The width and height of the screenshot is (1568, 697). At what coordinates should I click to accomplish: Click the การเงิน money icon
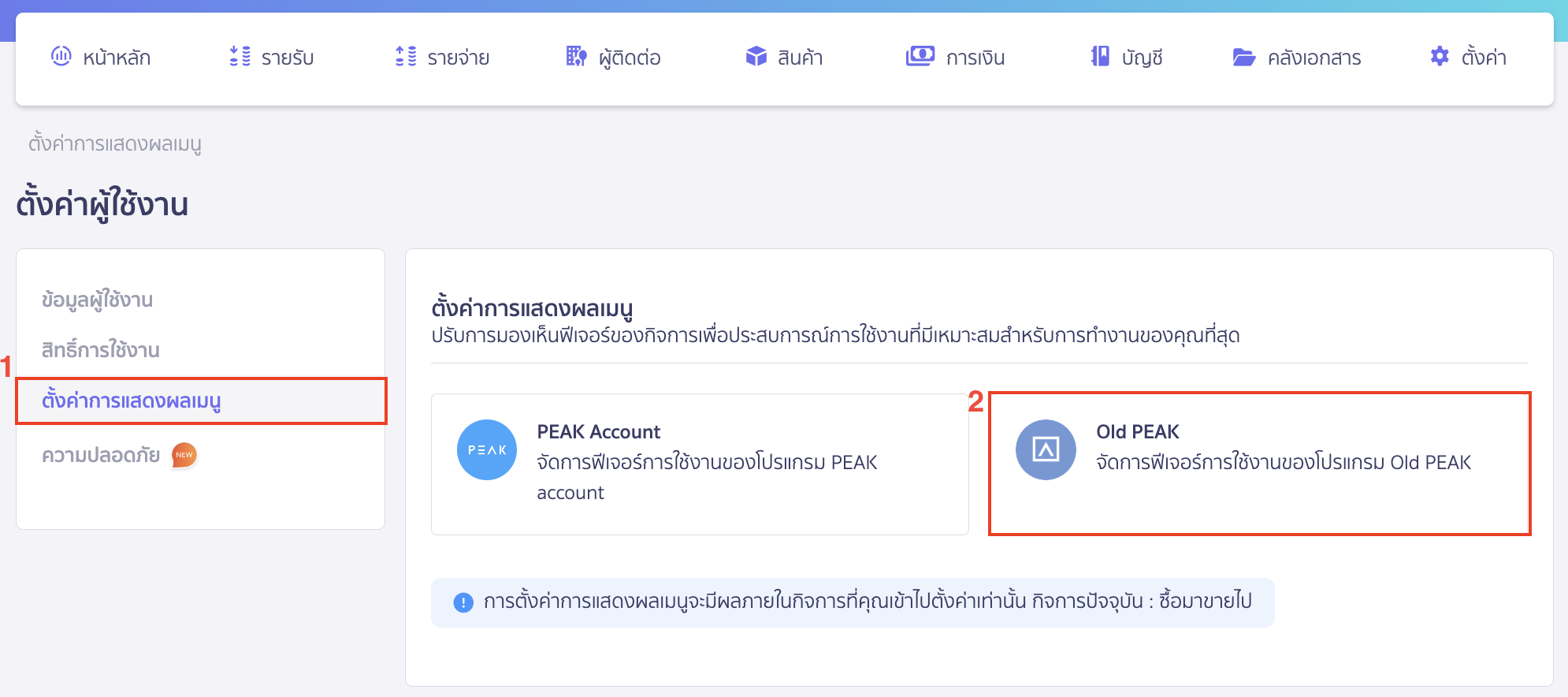(x=920, y=56)
